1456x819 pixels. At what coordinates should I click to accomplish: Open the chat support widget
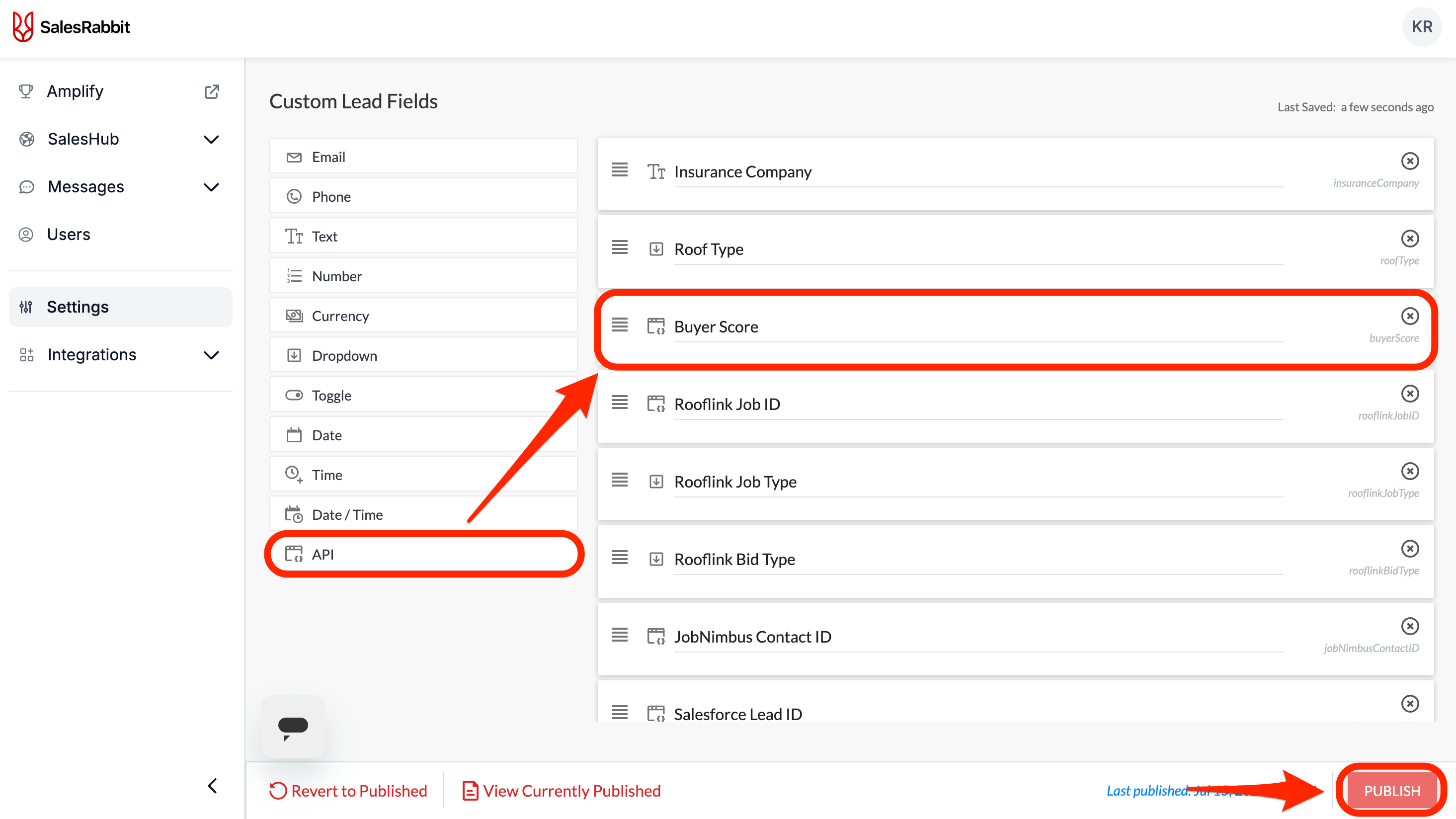[x=293, y=726]
